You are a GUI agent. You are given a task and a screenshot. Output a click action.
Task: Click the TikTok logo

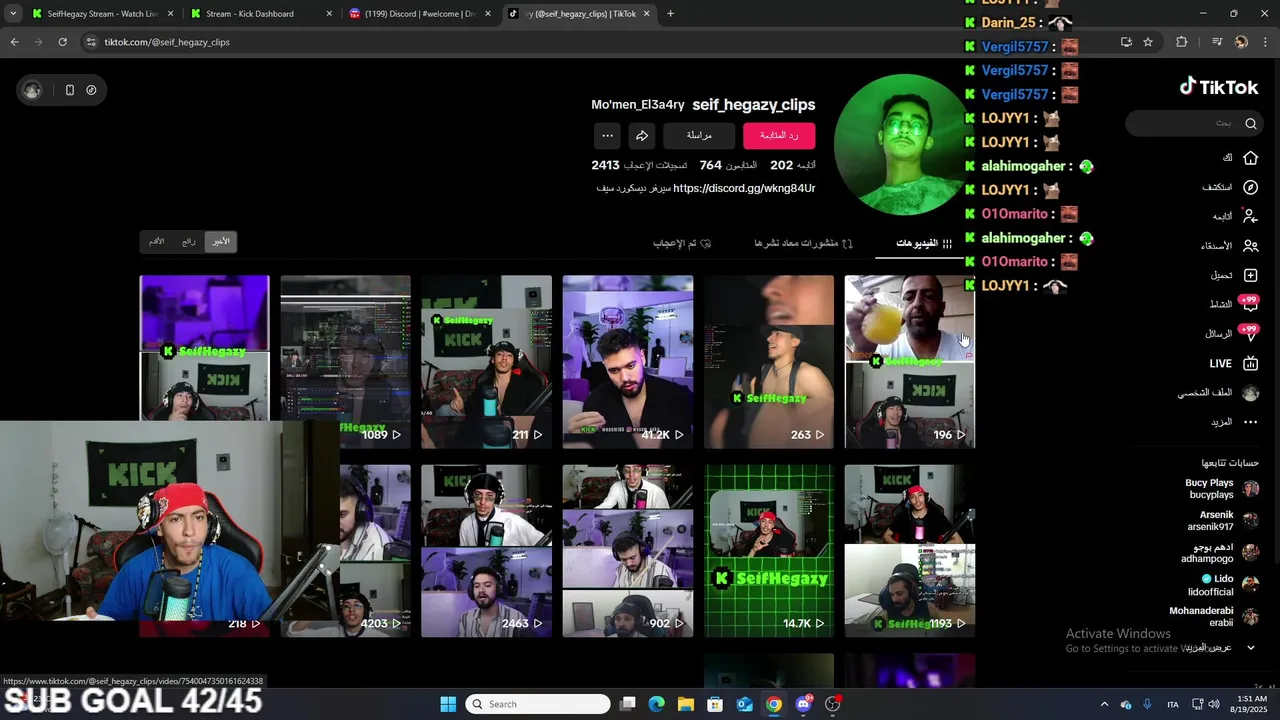point(1219,87)
